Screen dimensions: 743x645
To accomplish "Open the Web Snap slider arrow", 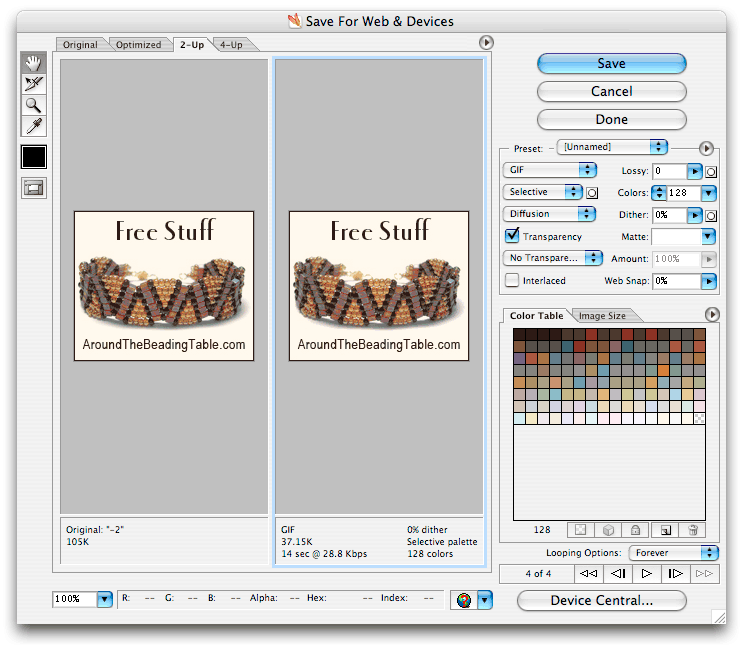I will (x=708, y=282).
